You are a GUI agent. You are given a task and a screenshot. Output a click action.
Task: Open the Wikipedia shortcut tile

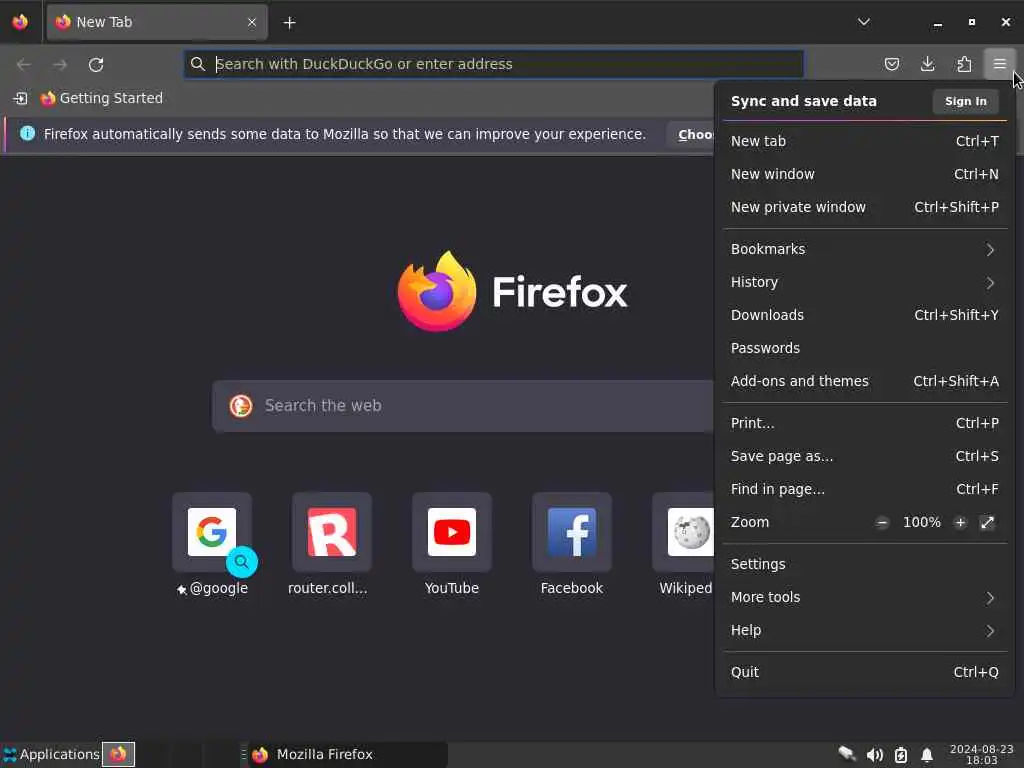point(683,545)
